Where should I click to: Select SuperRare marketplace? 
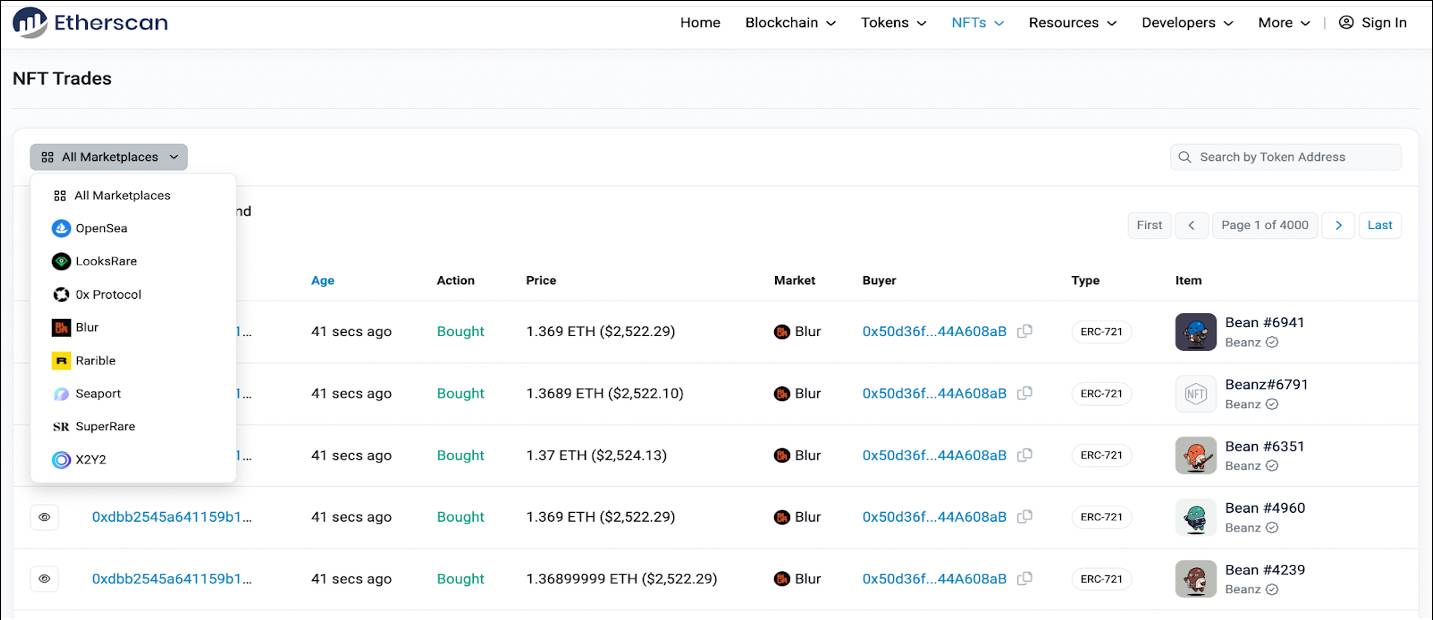click(x=133, y=427)
